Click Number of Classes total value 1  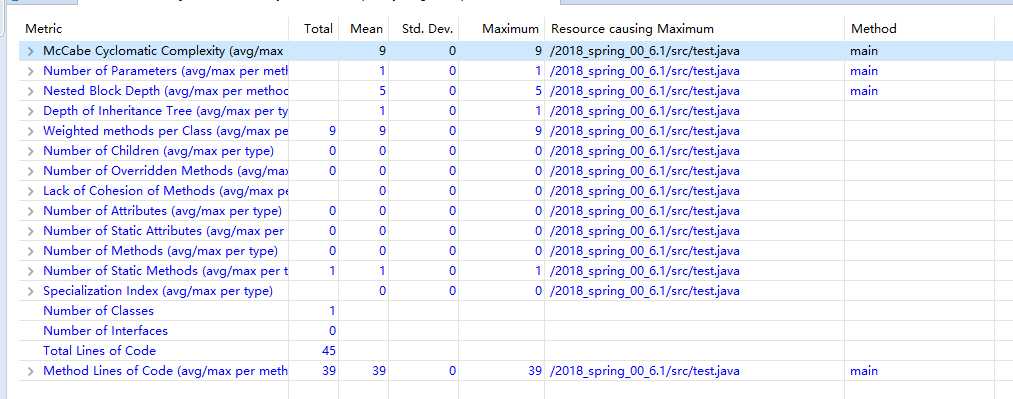(332, 311)
